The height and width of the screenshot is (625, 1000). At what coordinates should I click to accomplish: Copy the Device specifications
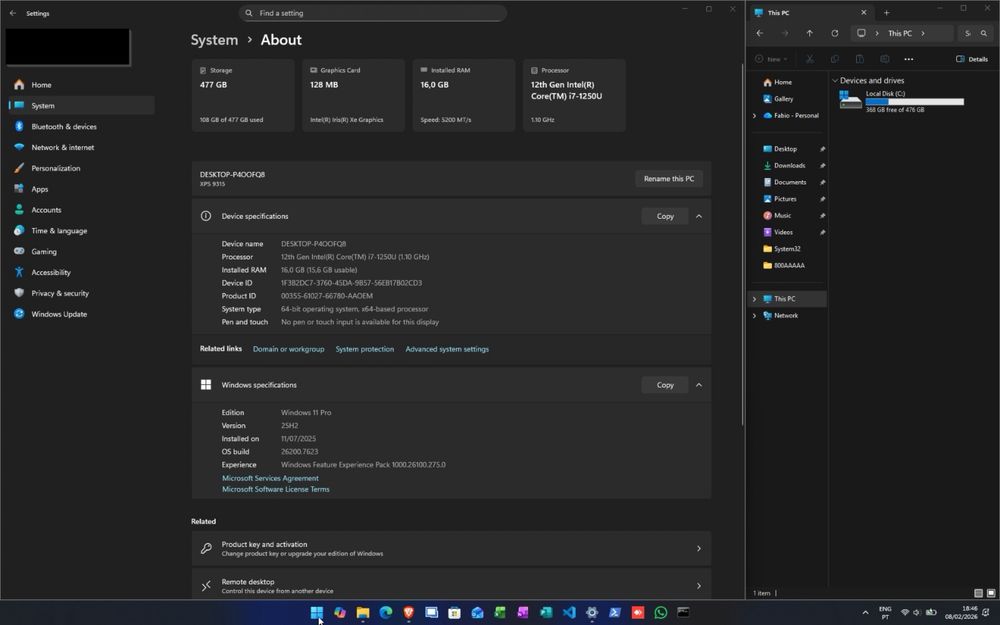(x=665, y=216)
